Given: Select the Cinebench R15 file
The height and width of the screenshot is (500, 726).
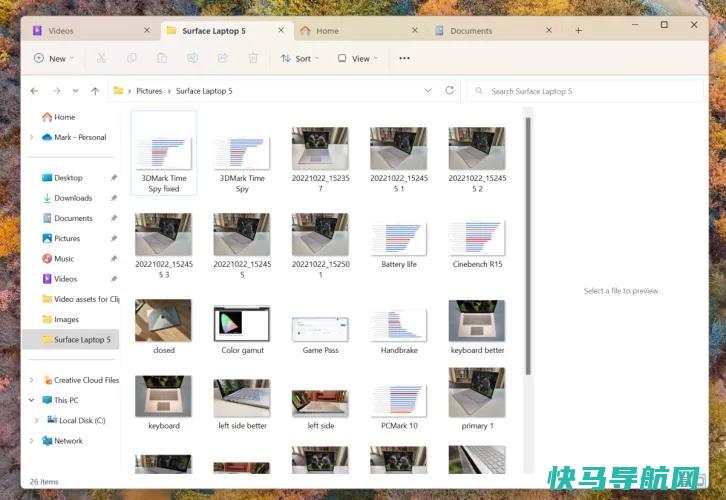Looking at the screenshot, I should (x=477, y=243).
